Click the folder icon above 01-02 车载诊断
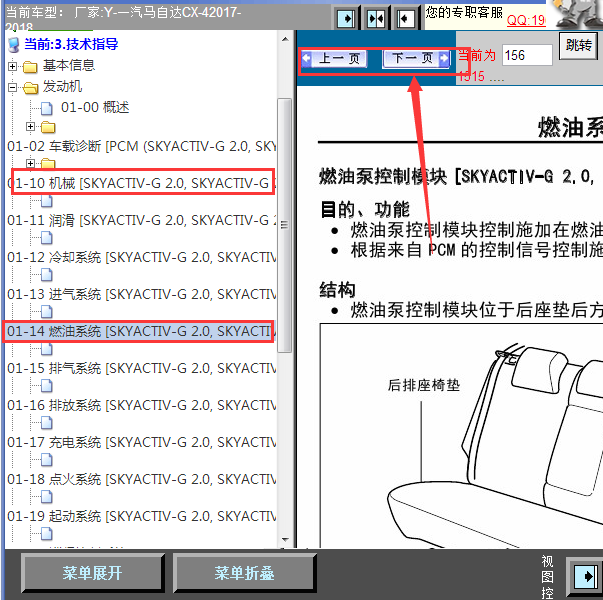The image size is (603, 600). [48, 127]
